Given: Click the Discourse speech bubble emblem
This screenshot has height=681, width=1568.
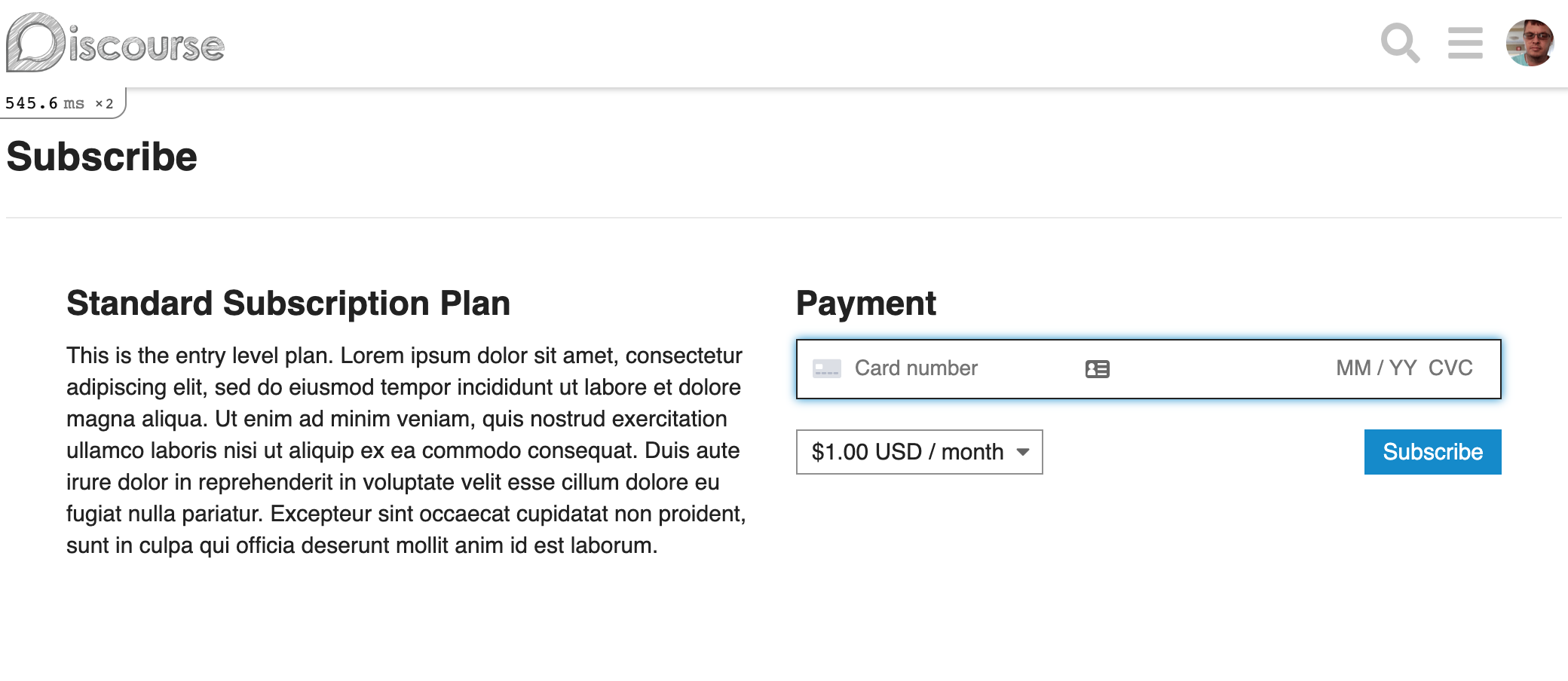Looking at the screenshot, I should tap(35, 42).
